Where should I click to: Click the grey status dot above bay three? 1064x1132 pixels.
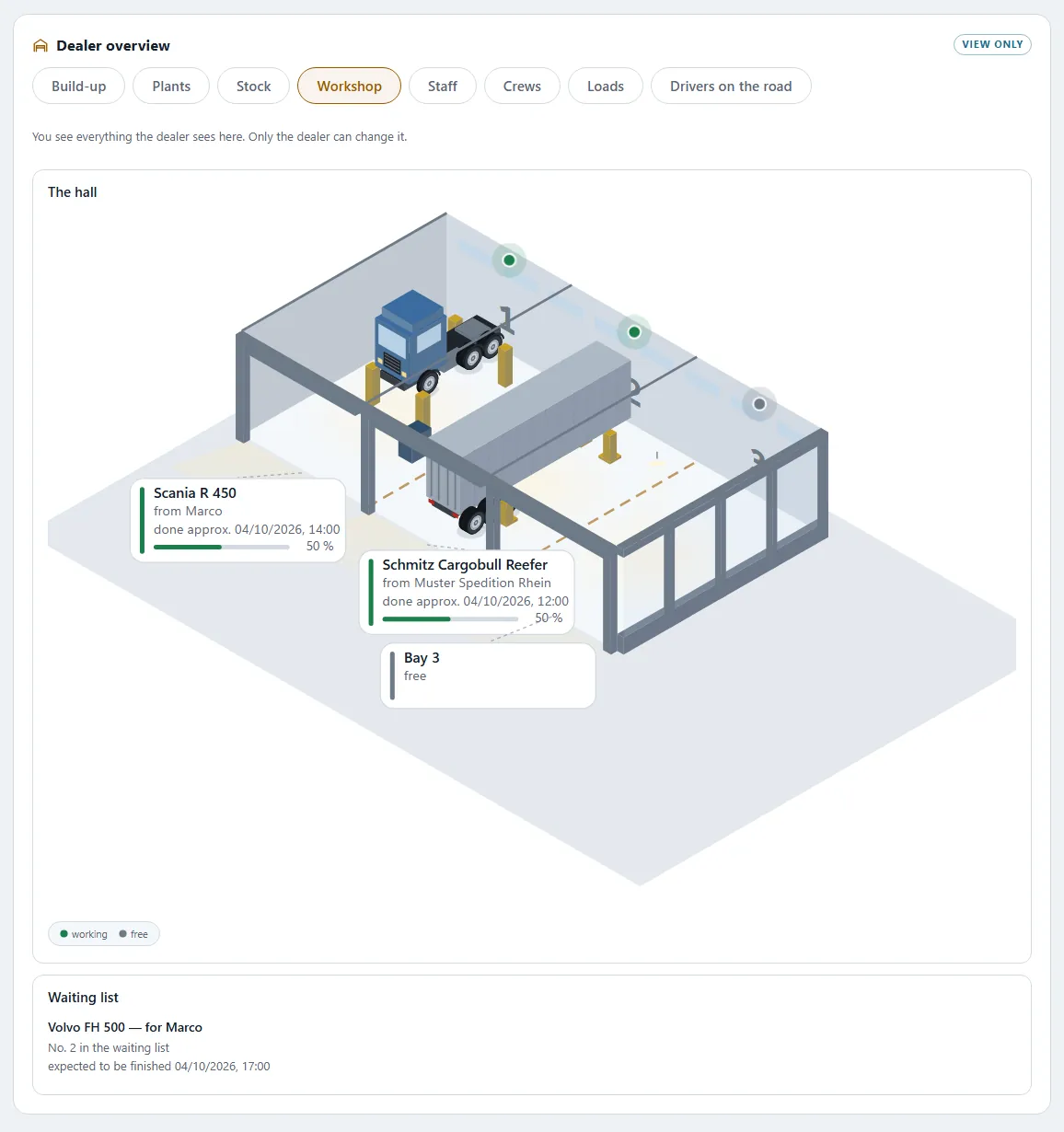pyautogui.click(x=759, y=404)
